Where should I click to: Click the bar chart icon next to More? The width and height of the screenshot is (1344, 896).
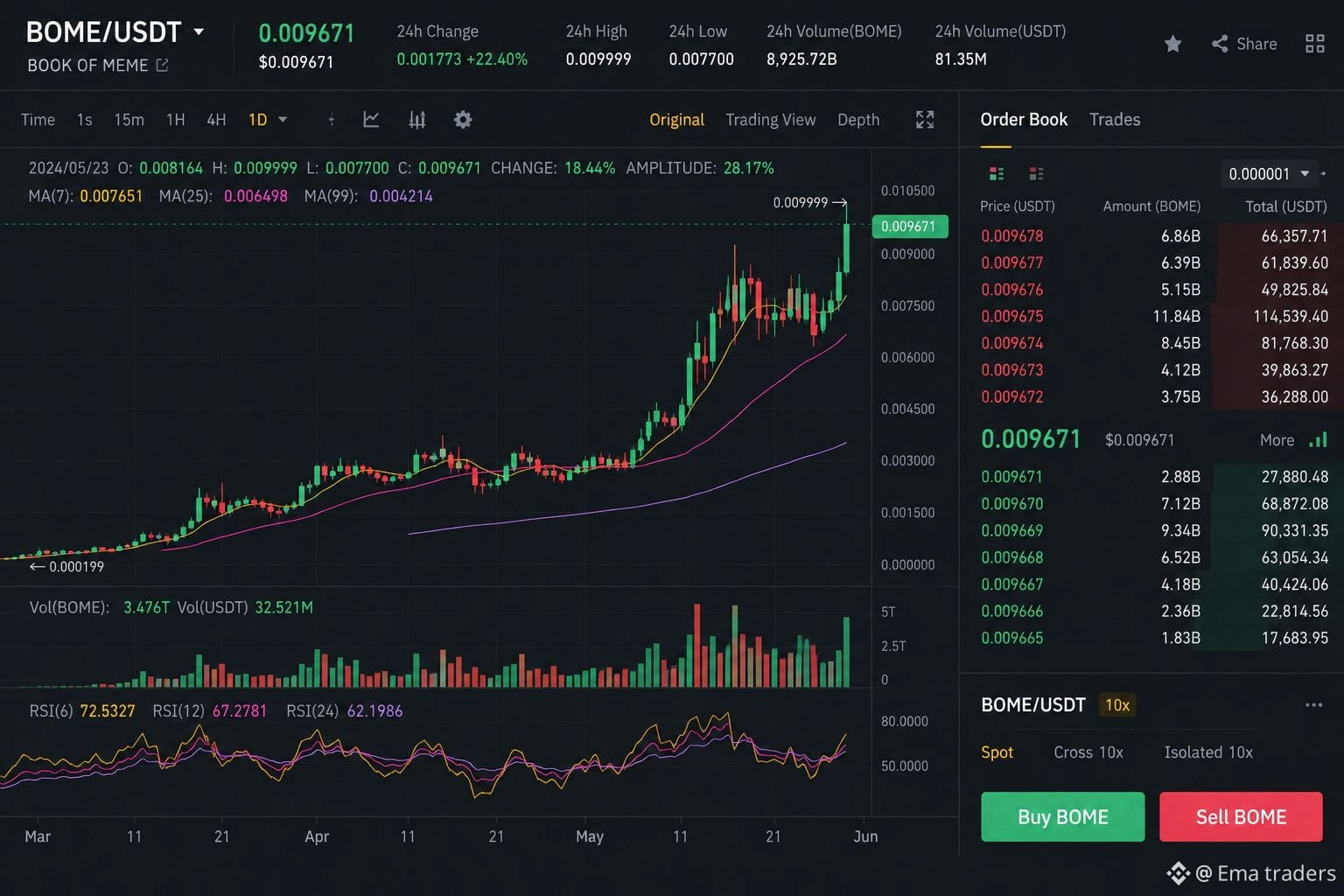(1318, 440)
